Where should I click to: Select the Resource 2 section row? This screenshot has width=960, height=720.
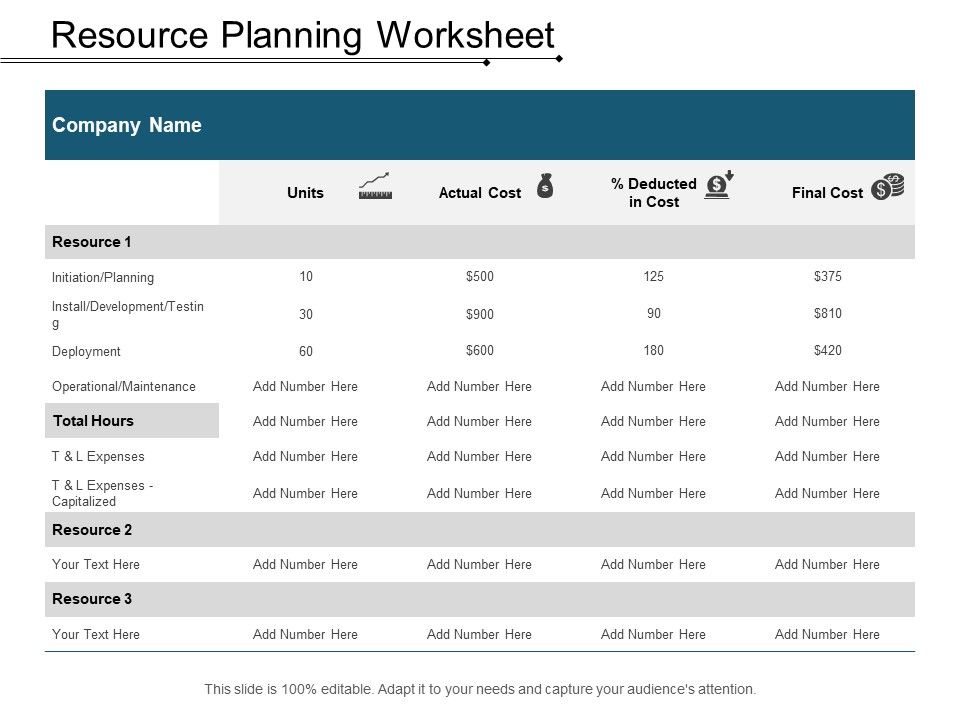pos(479,530)
